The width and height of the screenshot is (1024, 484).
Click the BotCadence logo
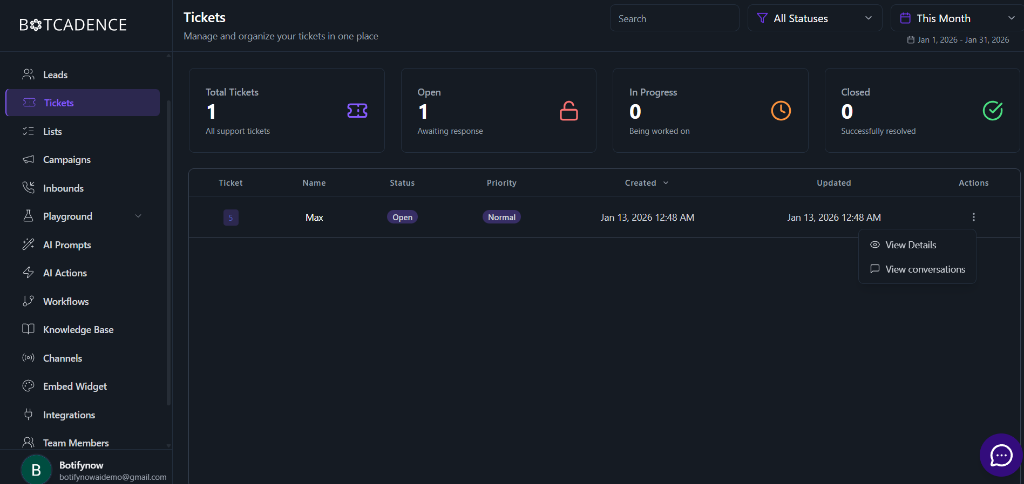[73, 25]
